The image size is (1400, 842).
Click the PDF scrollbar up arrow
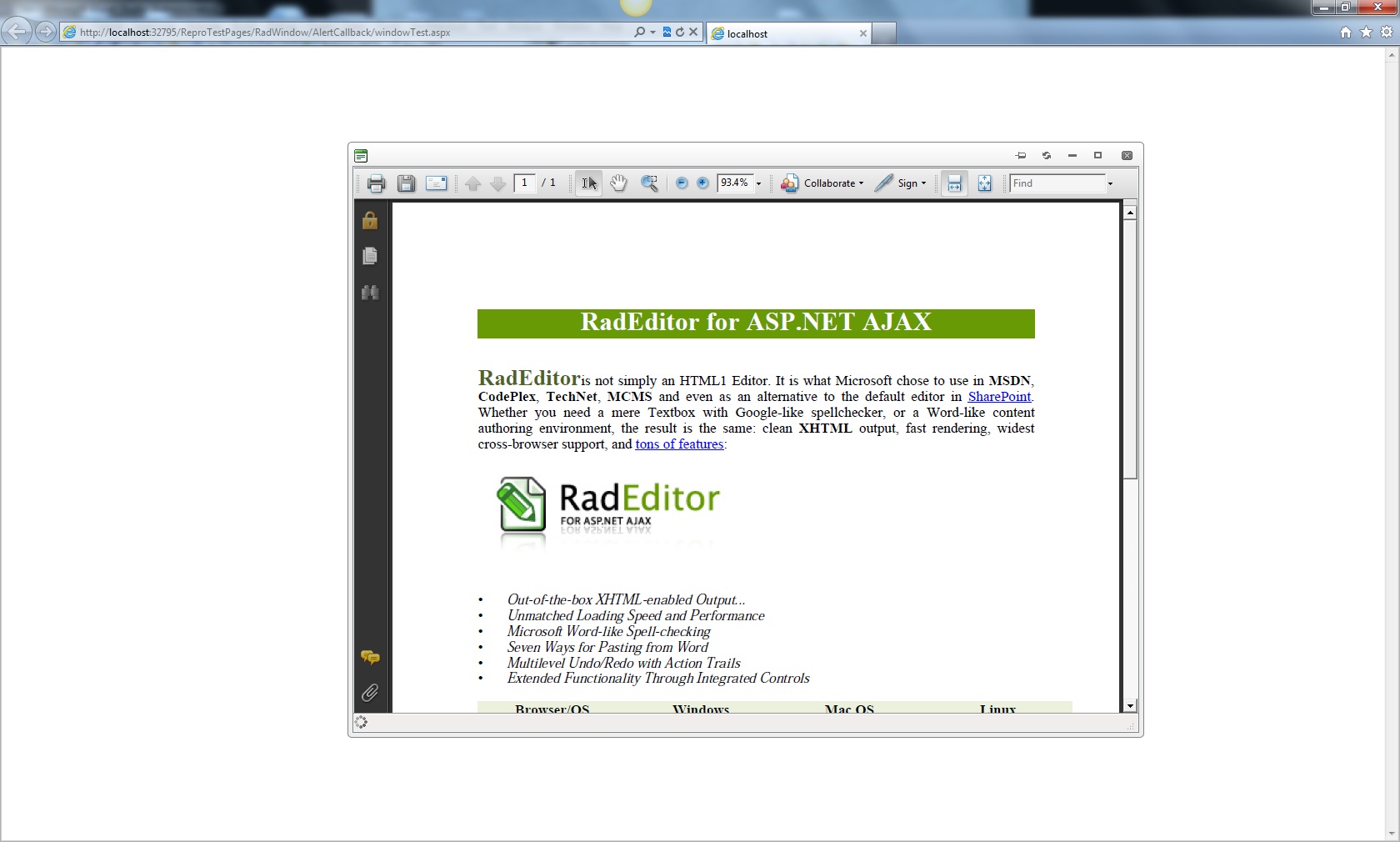click(x=1130, y=213)
